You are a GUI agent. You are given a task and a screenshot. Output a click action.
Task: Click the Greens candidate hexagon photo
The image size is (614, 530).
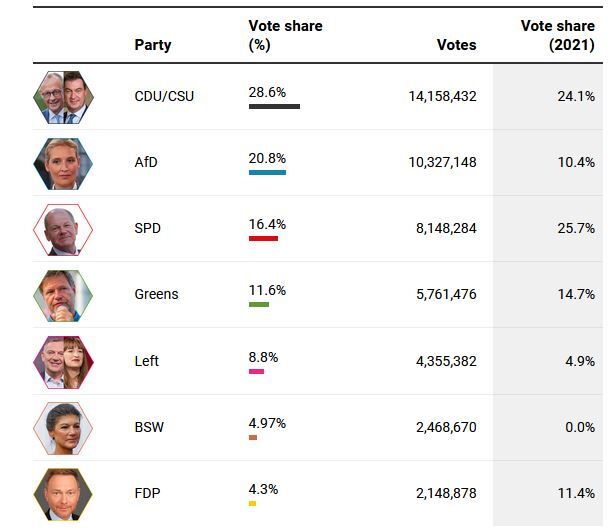pyautogui.click(x=63, y=295)
